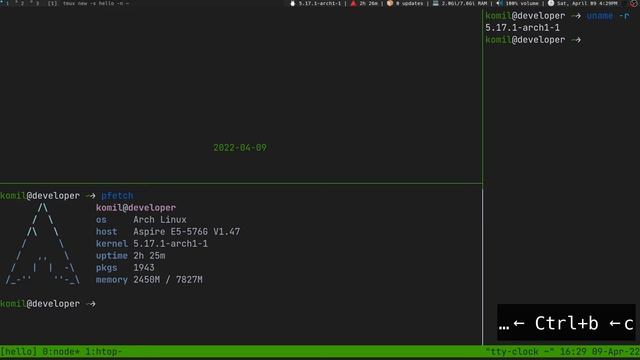
Task: Click the volume speaker icon
Action: coord(499,3)
